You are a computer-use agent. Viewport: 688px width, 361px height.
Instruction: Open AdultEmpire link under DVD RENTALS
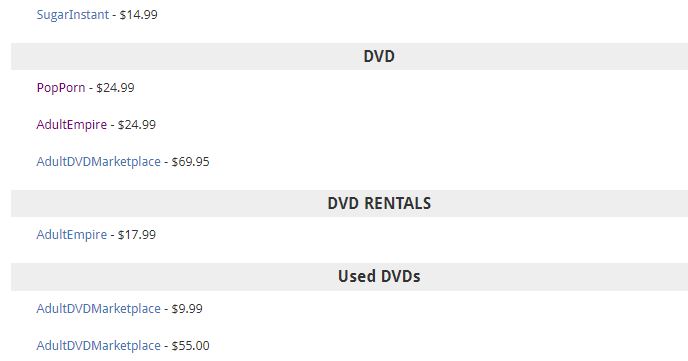72,235
